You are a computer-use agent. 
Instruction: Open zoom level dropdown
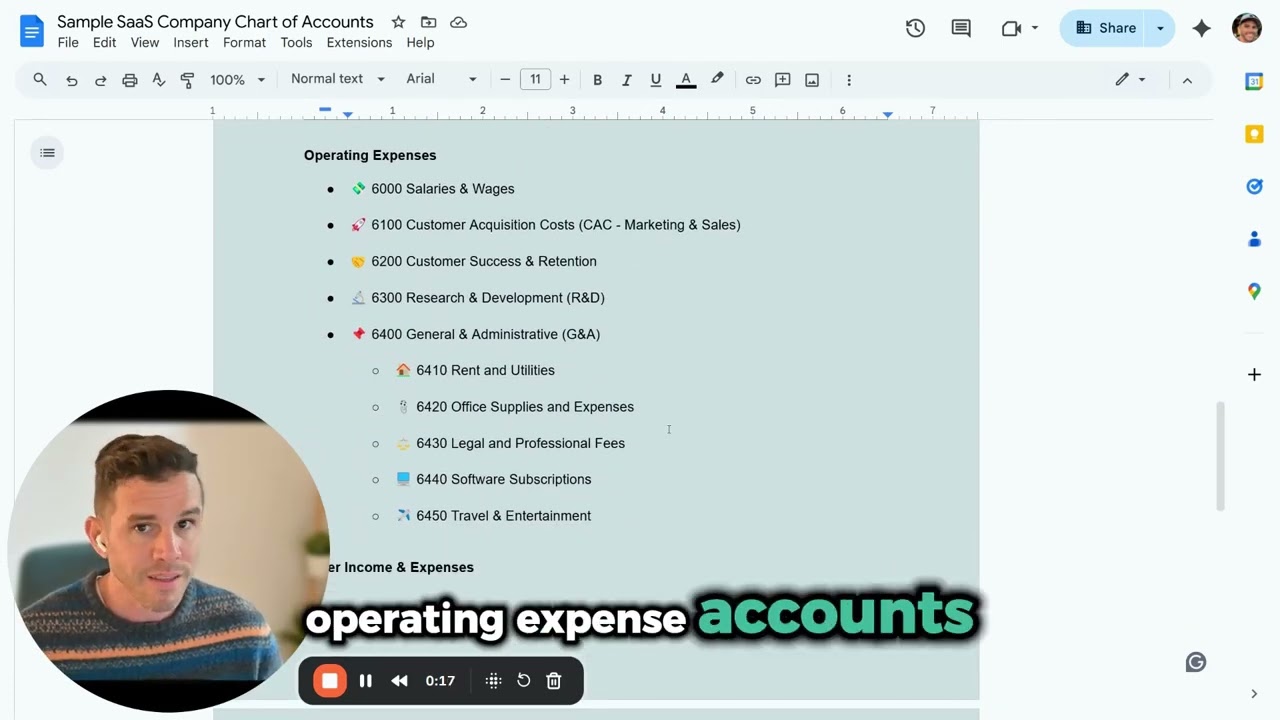237,80
